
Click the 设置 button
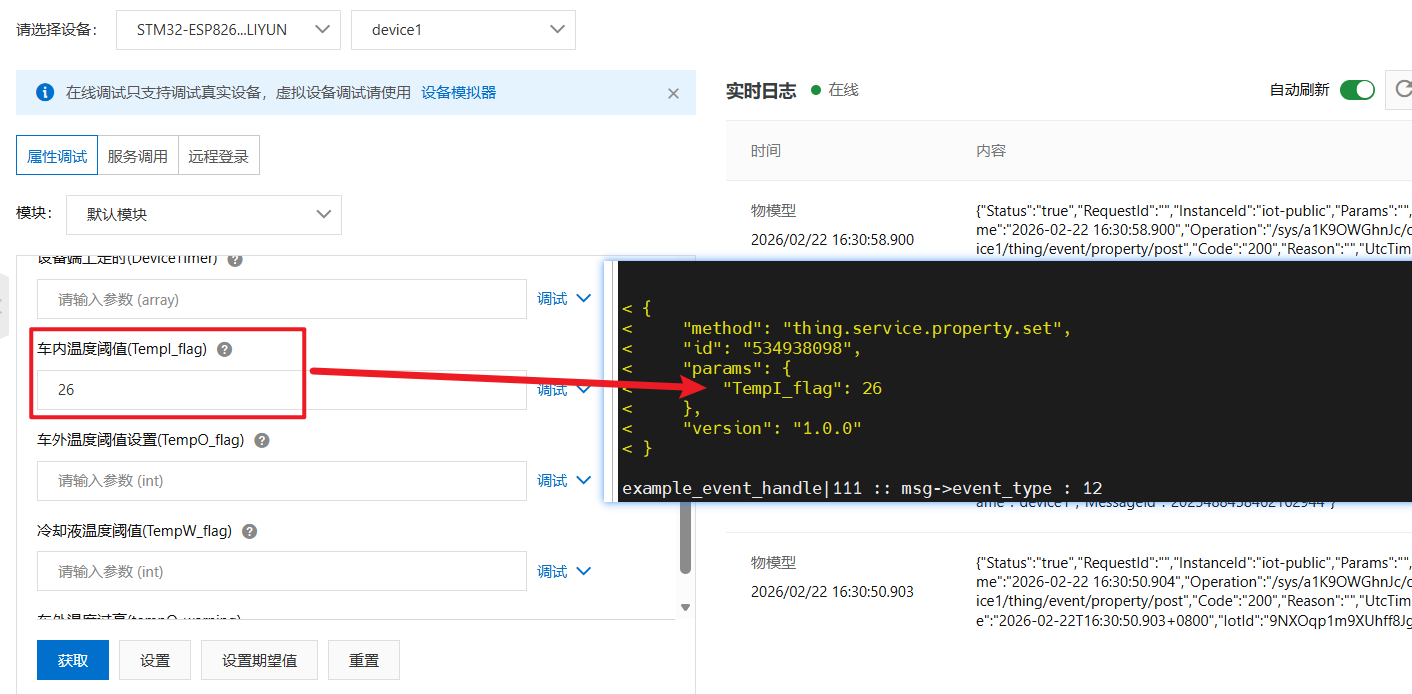[x=155, y=661]
